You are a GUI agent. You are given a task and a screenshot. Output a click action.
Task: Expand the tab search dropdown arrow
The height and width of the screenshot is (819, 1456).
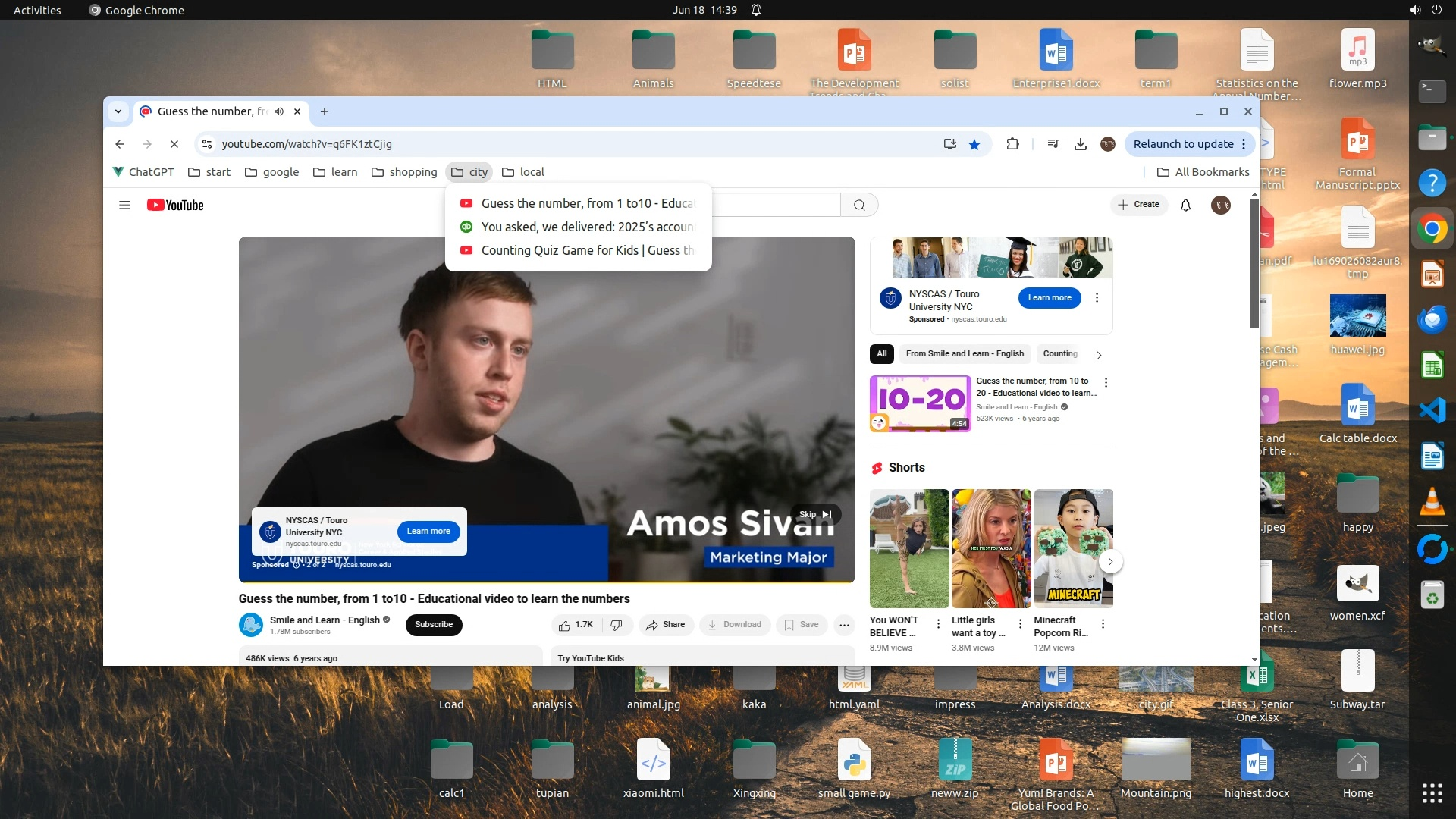pos(118,111)
